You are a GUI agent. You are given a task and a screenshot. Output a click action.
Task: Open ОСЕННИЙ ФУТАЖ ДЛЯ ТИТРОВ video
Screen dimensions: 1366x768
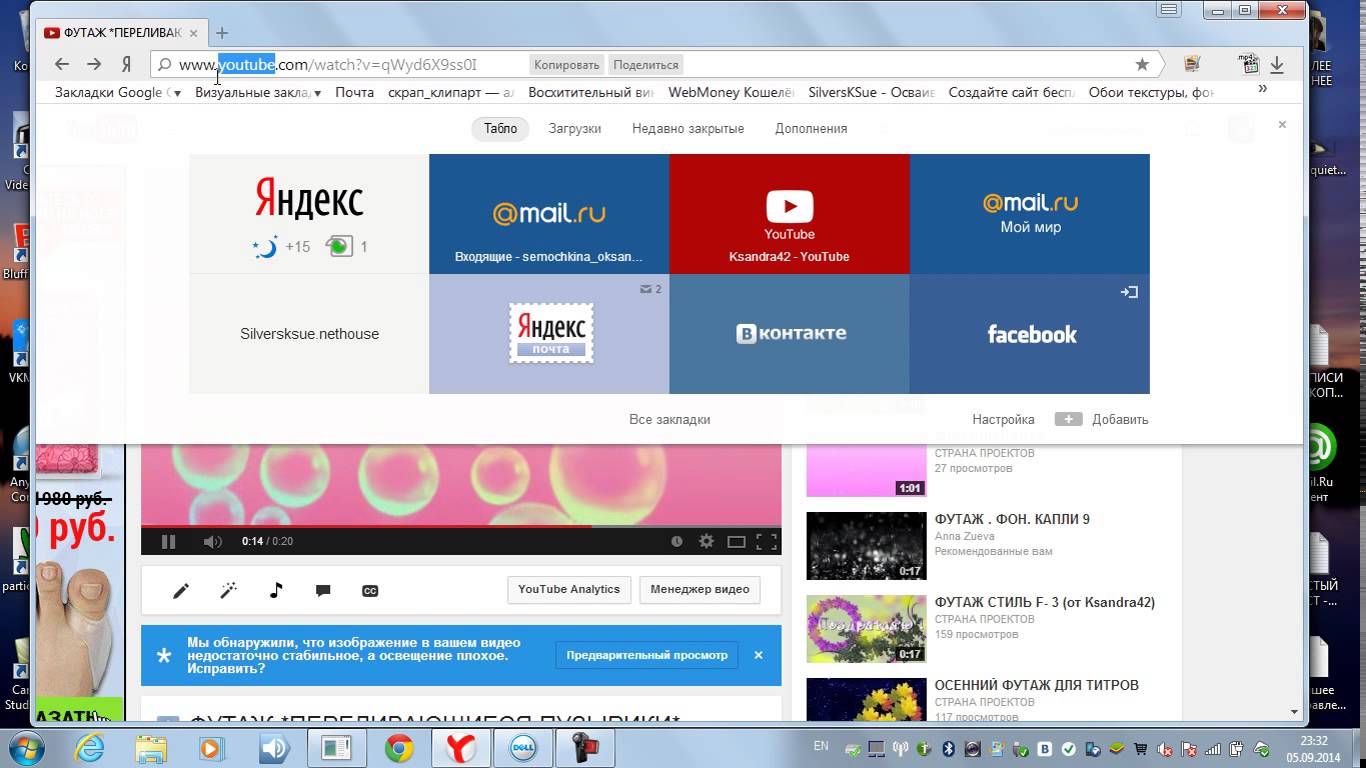click(x=1036, y=685)
